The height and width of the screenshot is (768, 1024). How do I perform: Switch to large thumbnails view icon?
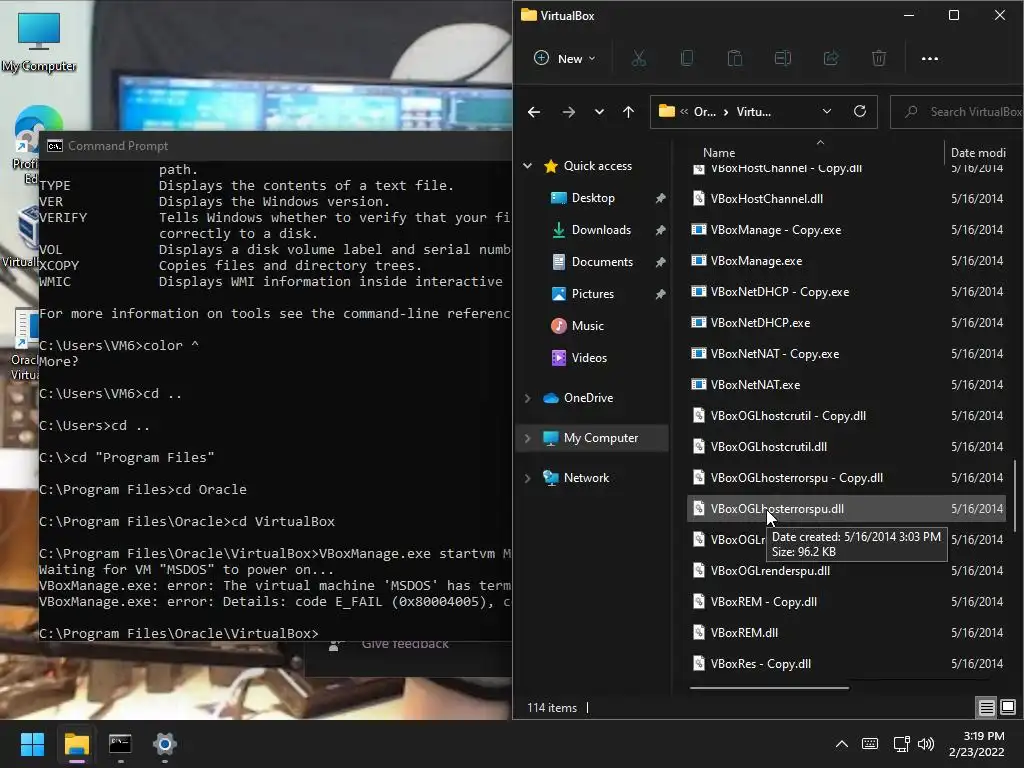click(1008, 707)
